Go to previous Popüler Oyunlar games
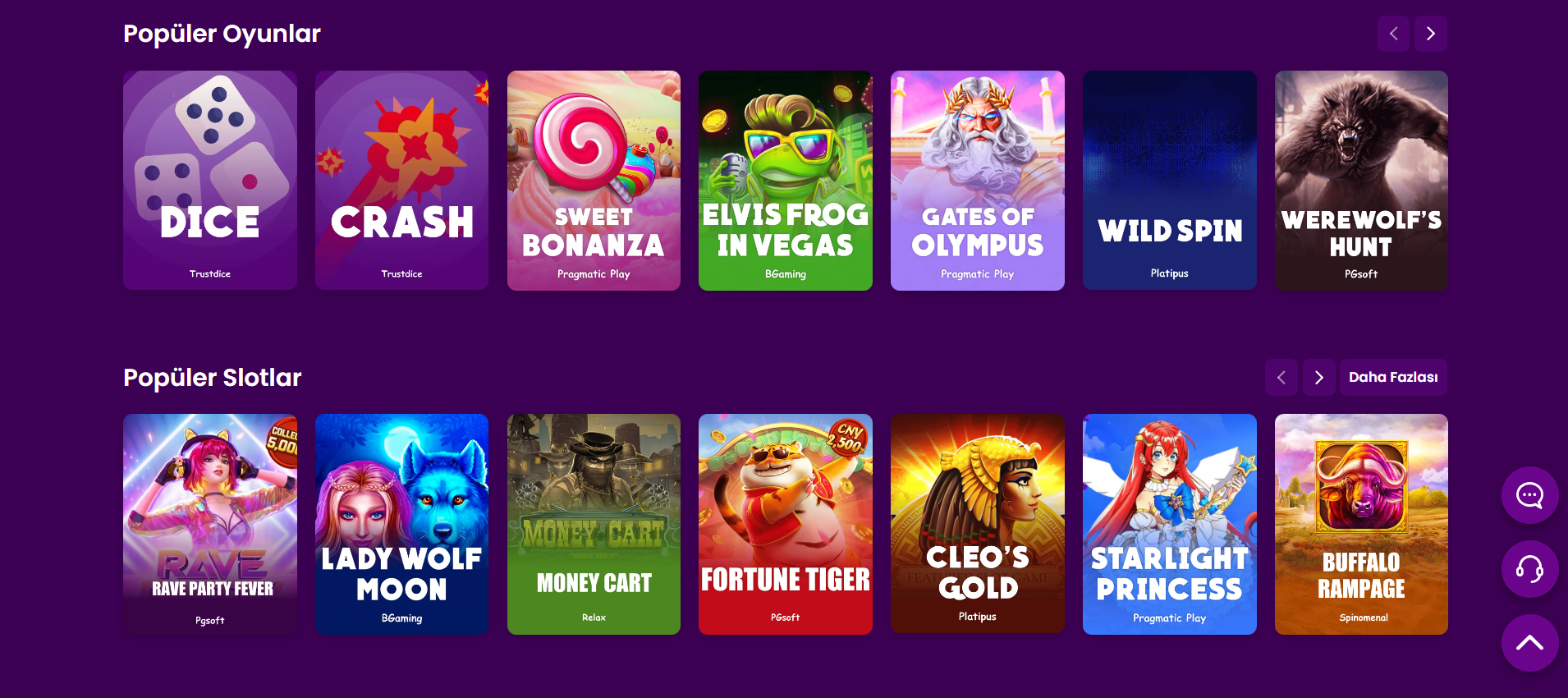 [x=1393, y=34]
